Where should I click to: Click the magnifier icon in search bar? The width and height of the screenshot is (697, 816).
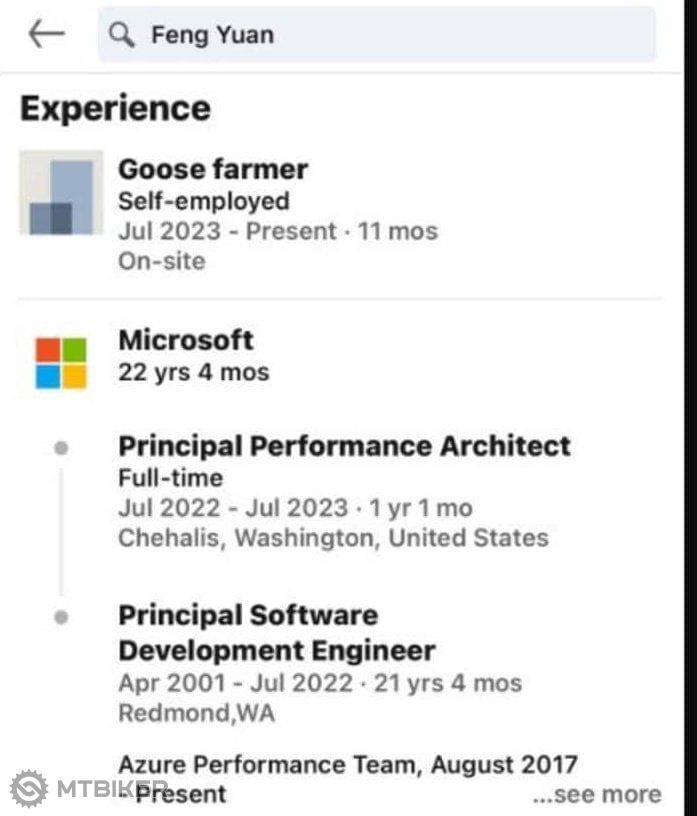click(x=122, y=36)
